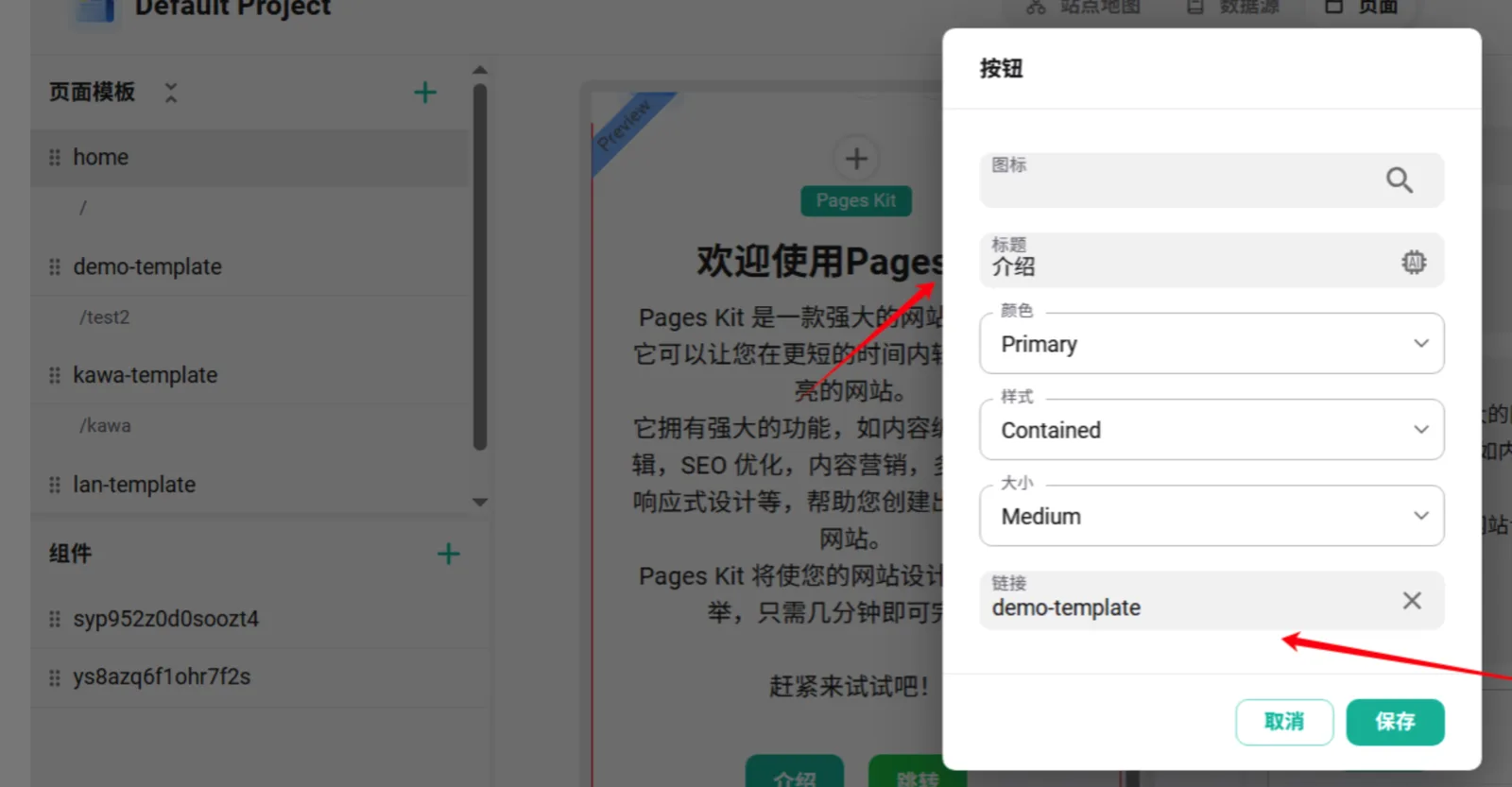The image size is (1512, 787).
Task: Open the icon search in the 图标 field
Action: [x=1400, y=180]
